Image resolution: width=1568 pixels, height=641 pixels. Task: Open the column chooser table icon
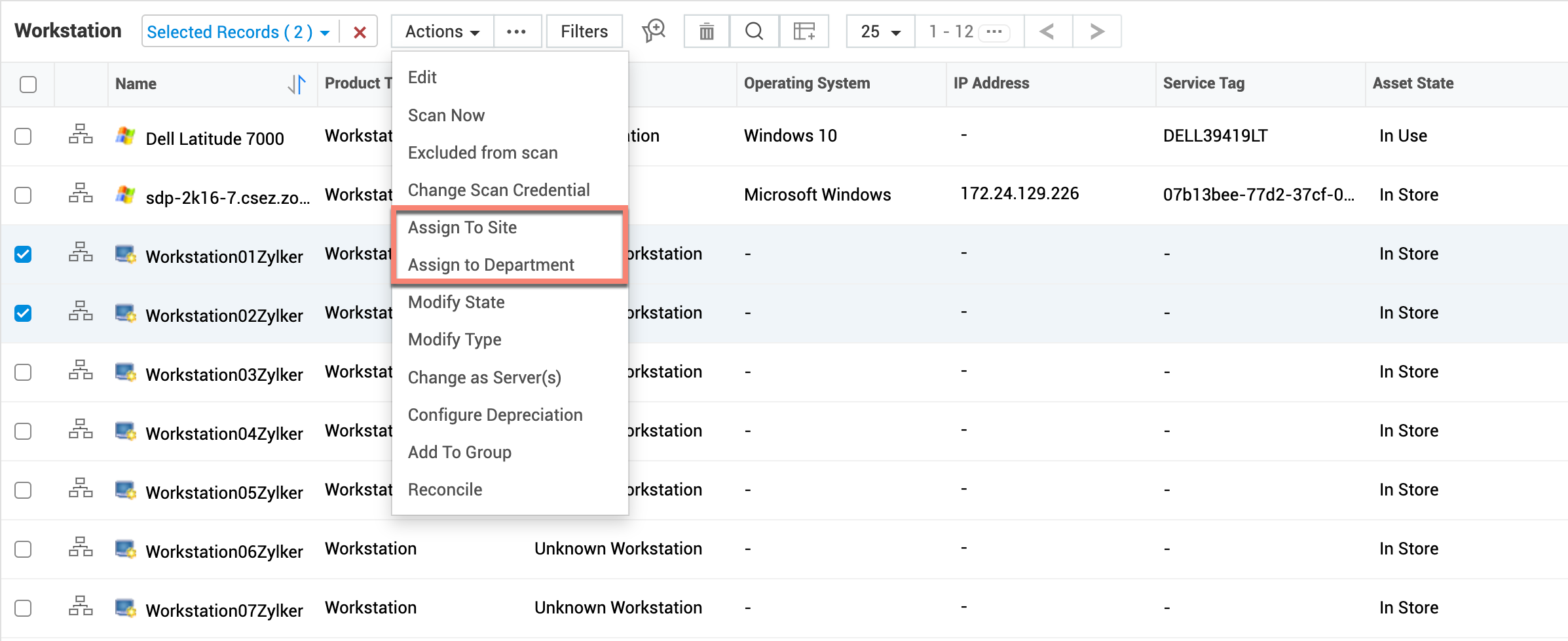[804, 31]
